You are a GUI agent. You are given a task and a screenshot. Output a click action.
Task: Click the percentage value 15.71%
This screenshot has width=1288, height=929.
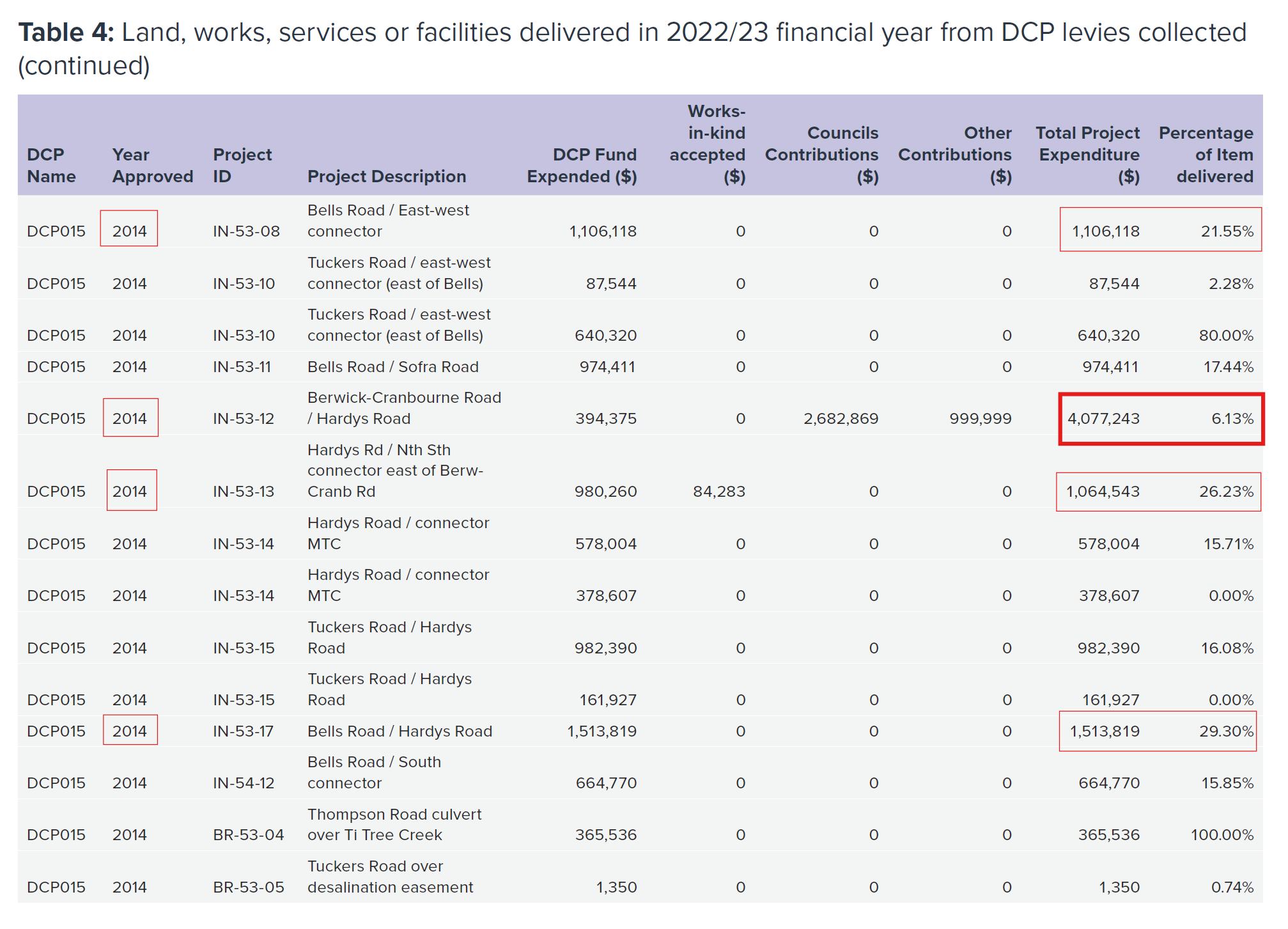[1229, 544]
